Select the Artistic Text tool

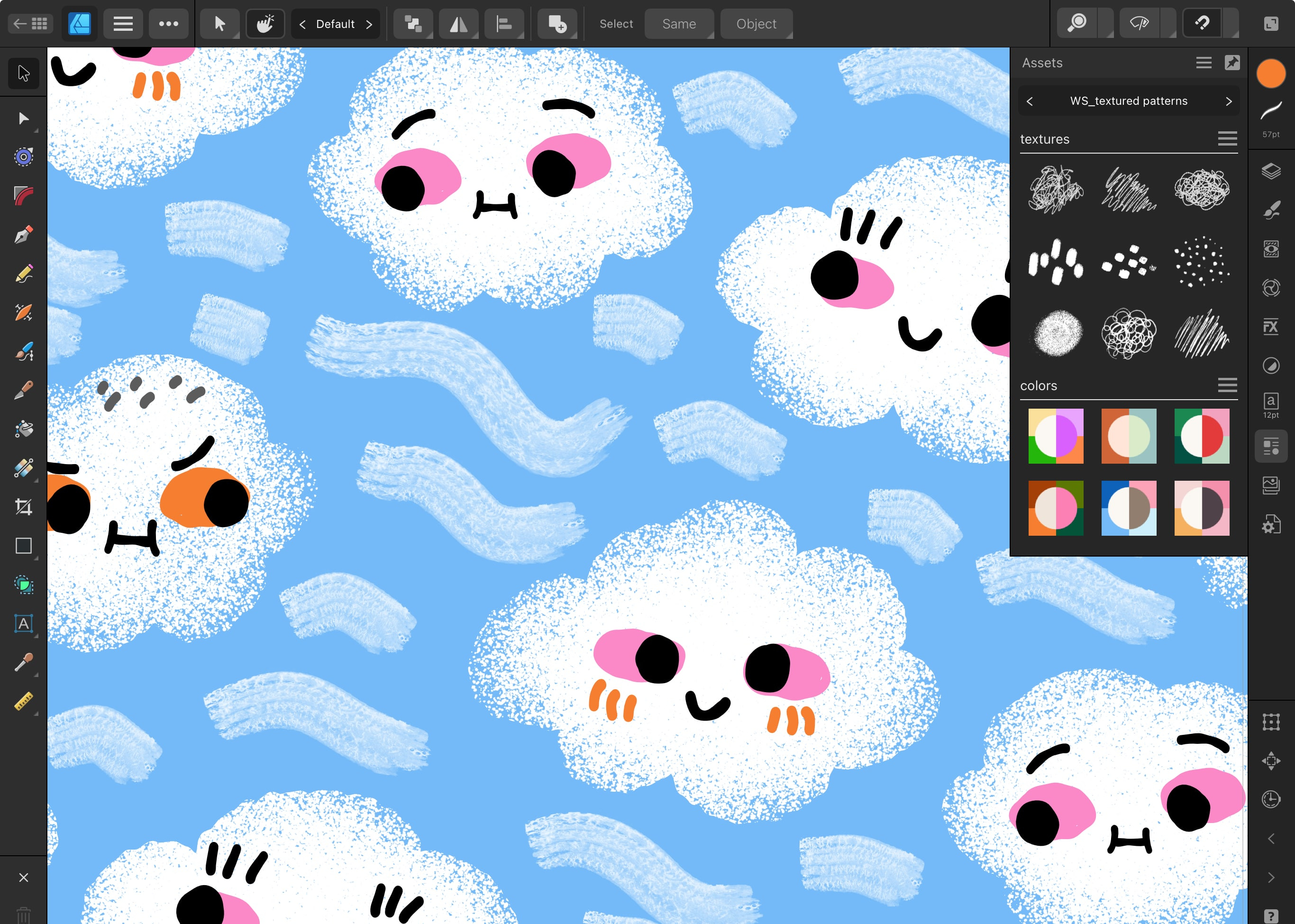23,623
